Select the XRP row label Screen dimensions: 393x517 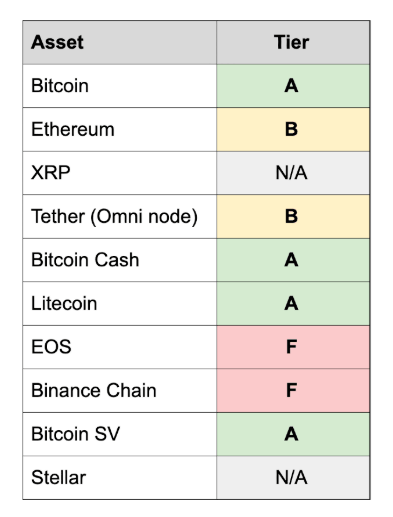click(x=120, y=173)
